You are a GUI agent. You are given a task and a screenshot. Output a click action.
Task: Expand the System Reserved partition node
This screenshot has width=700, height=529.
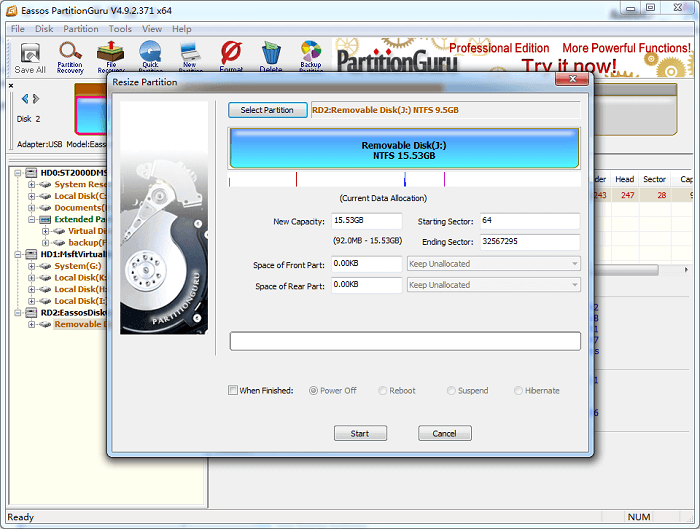pos(32,184)
